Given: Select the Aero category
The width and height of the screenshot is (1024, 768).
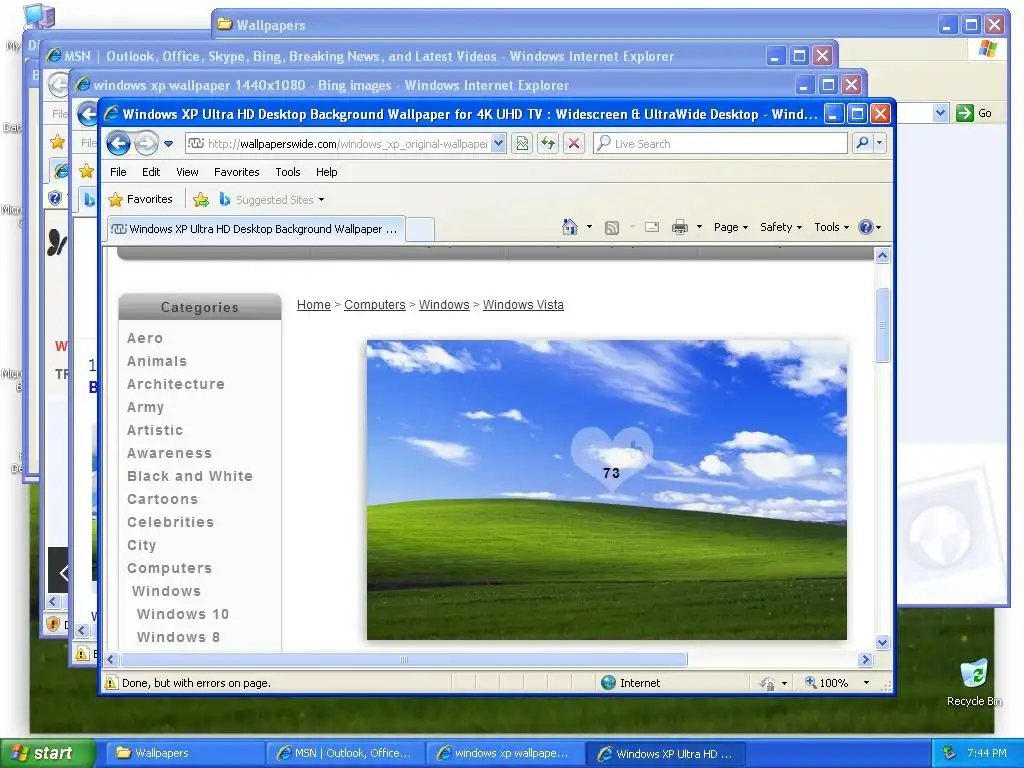Looking at the screenshot, I should pos(145,338).
